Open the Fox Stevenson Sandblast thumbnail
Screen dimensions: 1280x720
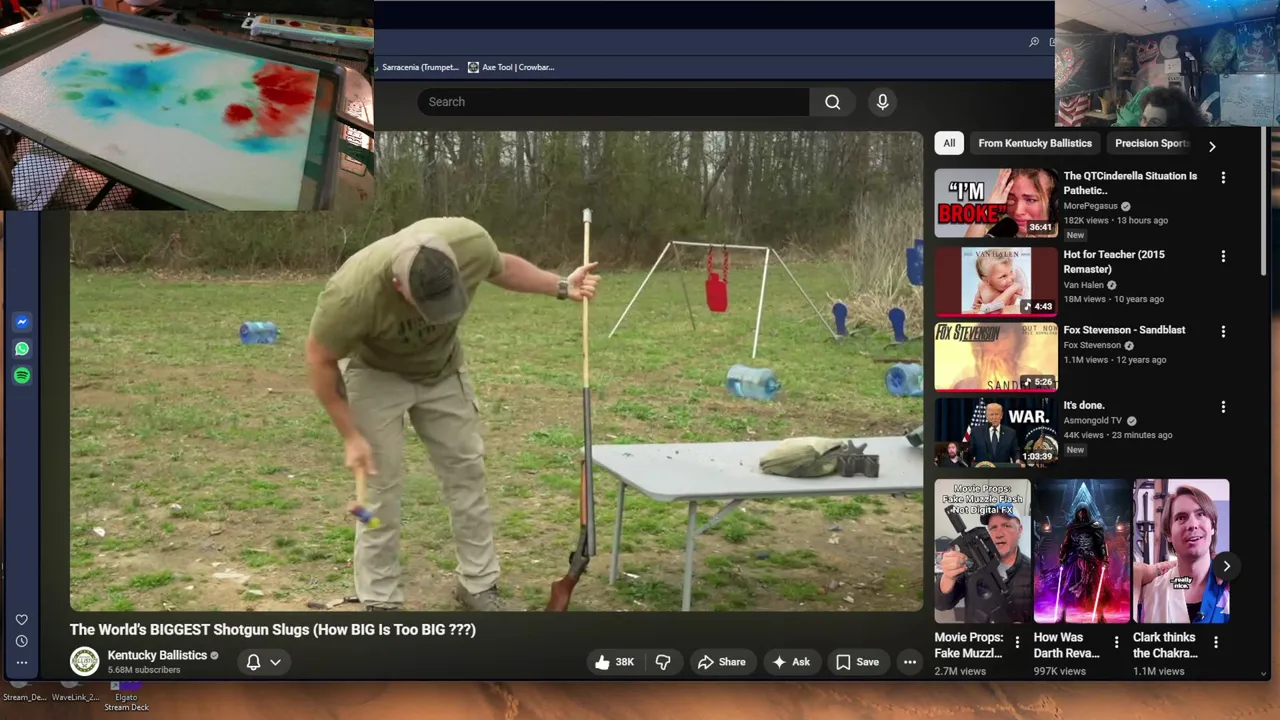pos(995,356)
